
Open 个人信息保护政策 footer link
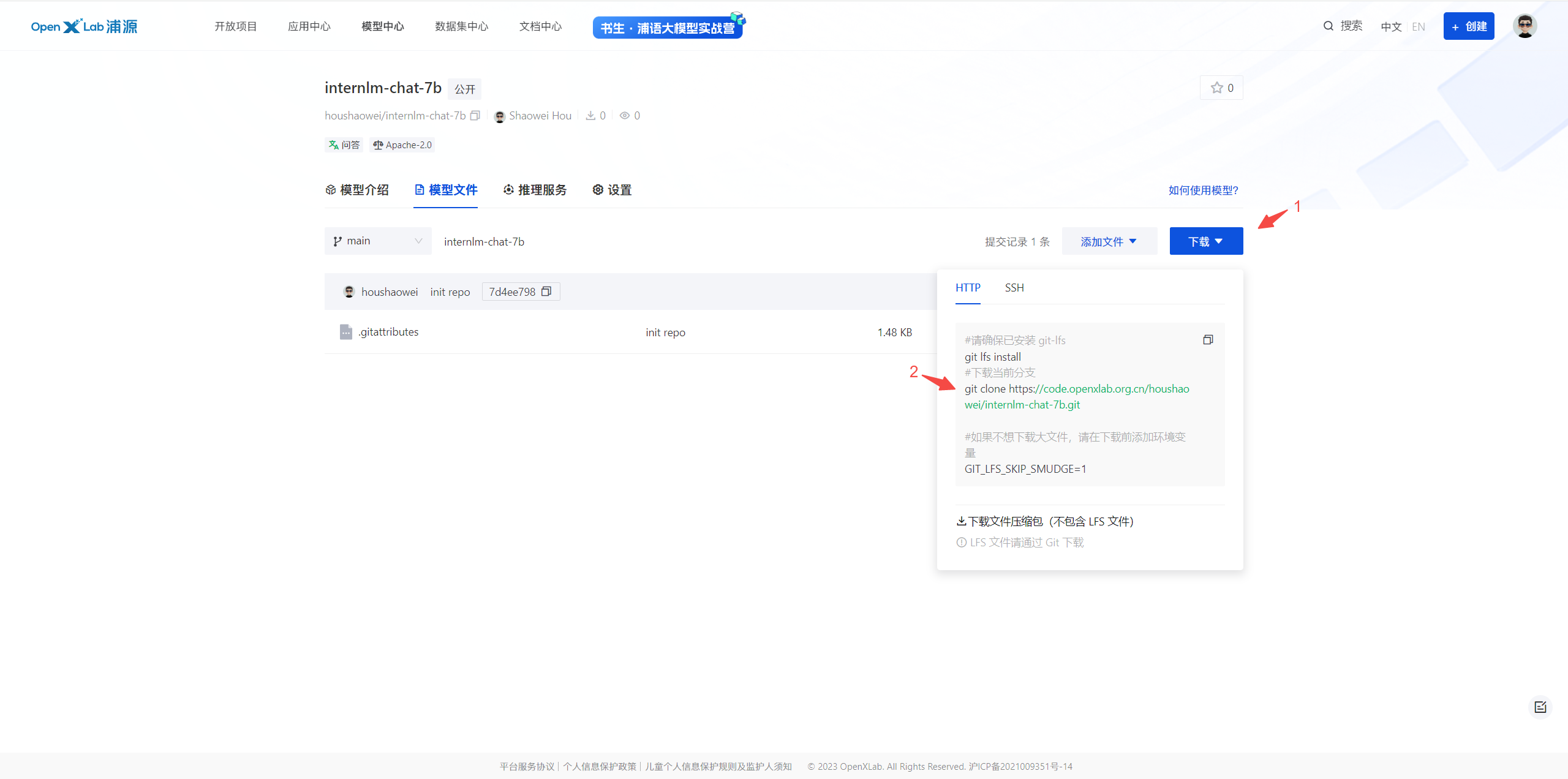[x=600, y=767]
